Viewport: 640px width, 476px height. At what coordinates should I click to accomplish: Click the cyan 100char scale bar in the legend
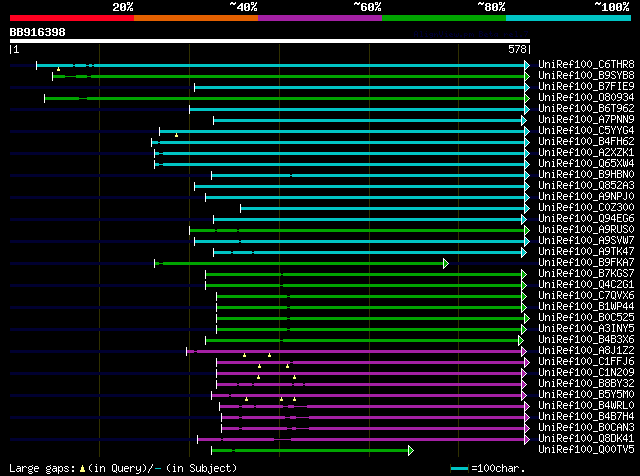pos(460,468)
